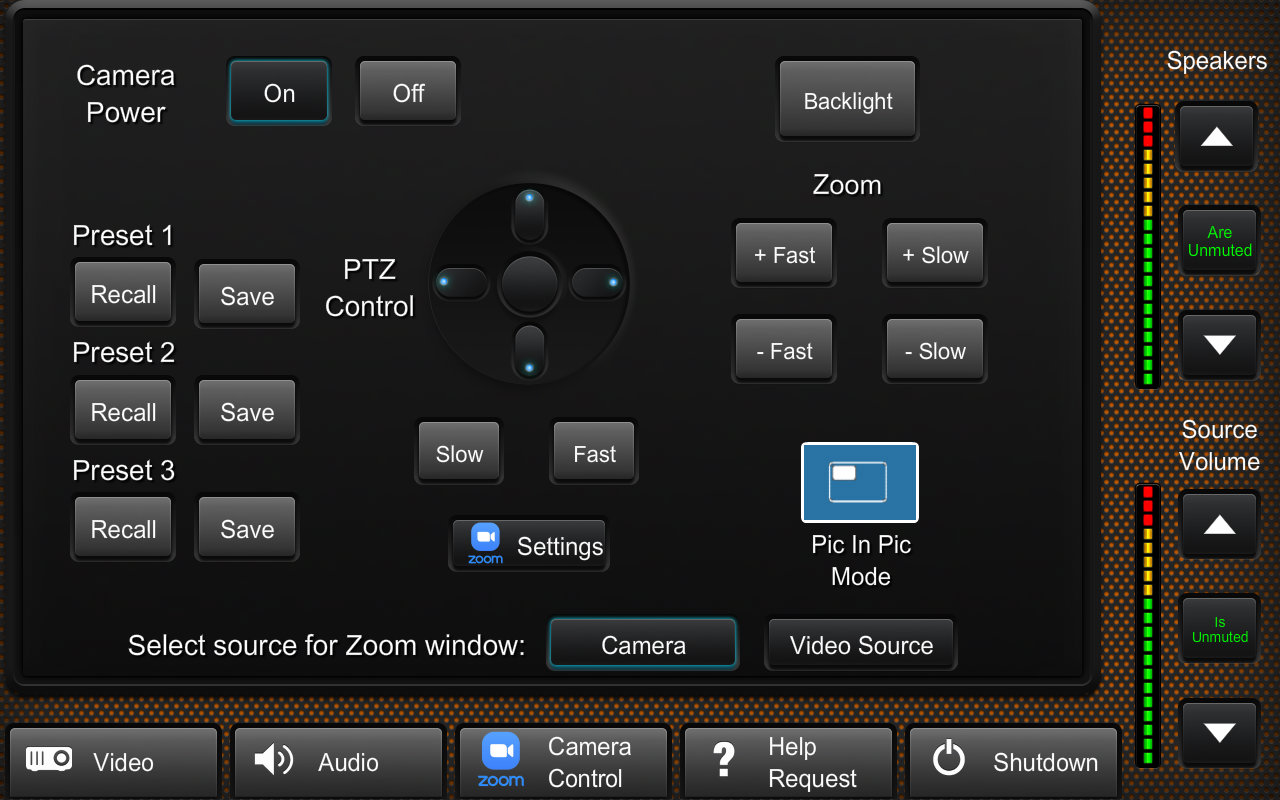
Task: Click the Speakers level meter
Action: 1148,245
